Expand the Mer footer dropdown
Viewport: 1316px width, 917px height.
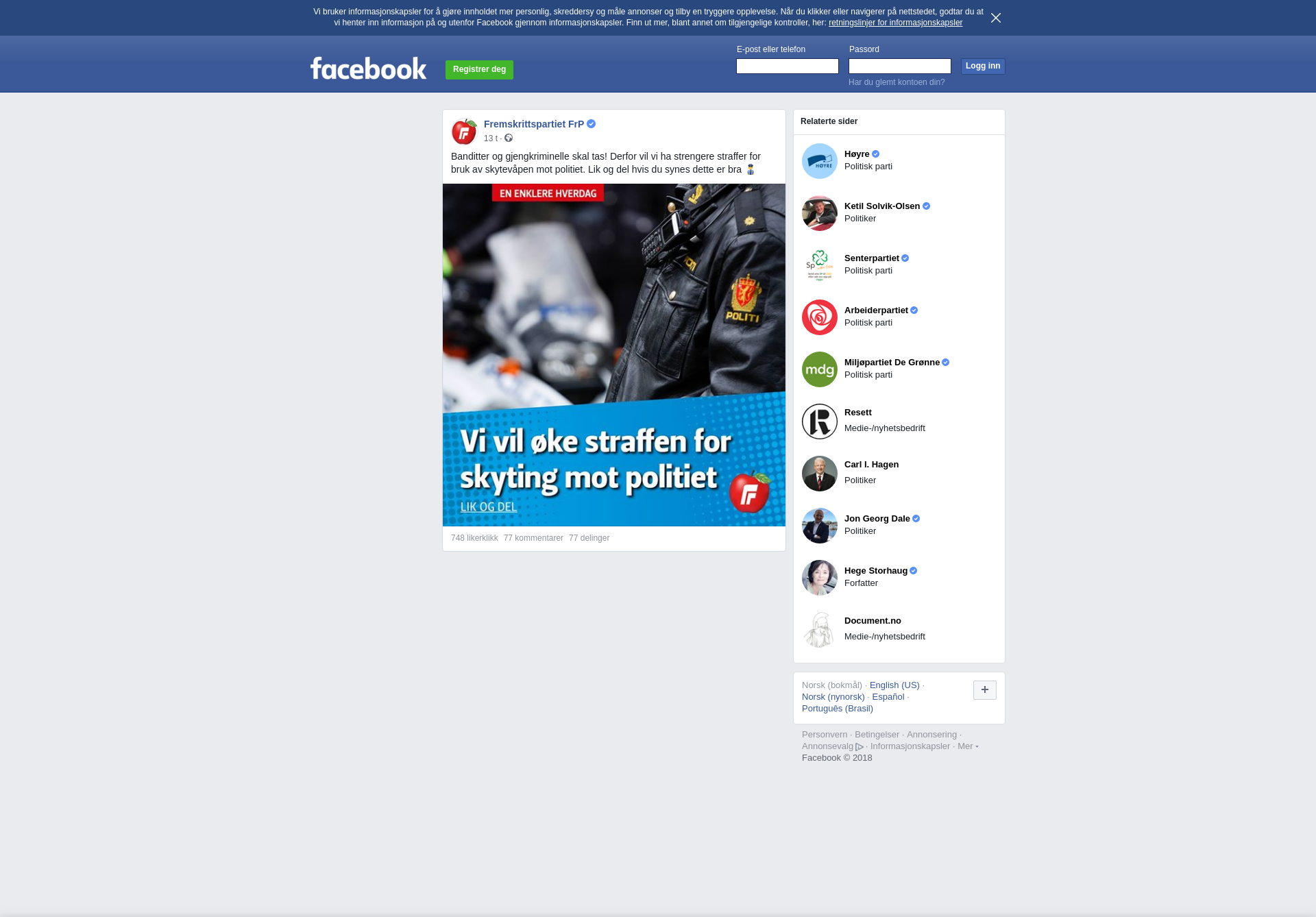[x=968, y=746]
